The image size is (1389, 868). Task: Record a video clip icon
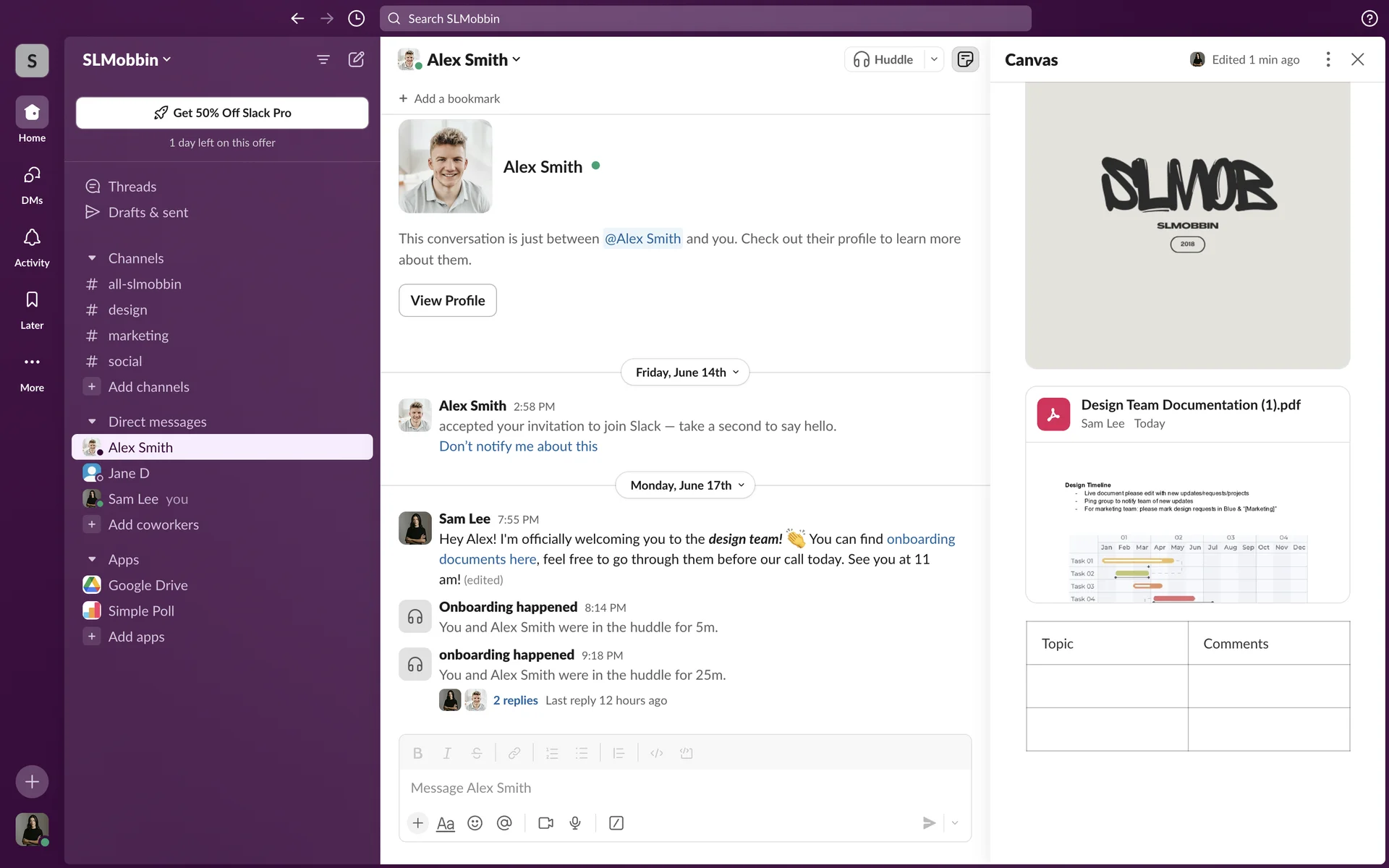tap(545, 823)
